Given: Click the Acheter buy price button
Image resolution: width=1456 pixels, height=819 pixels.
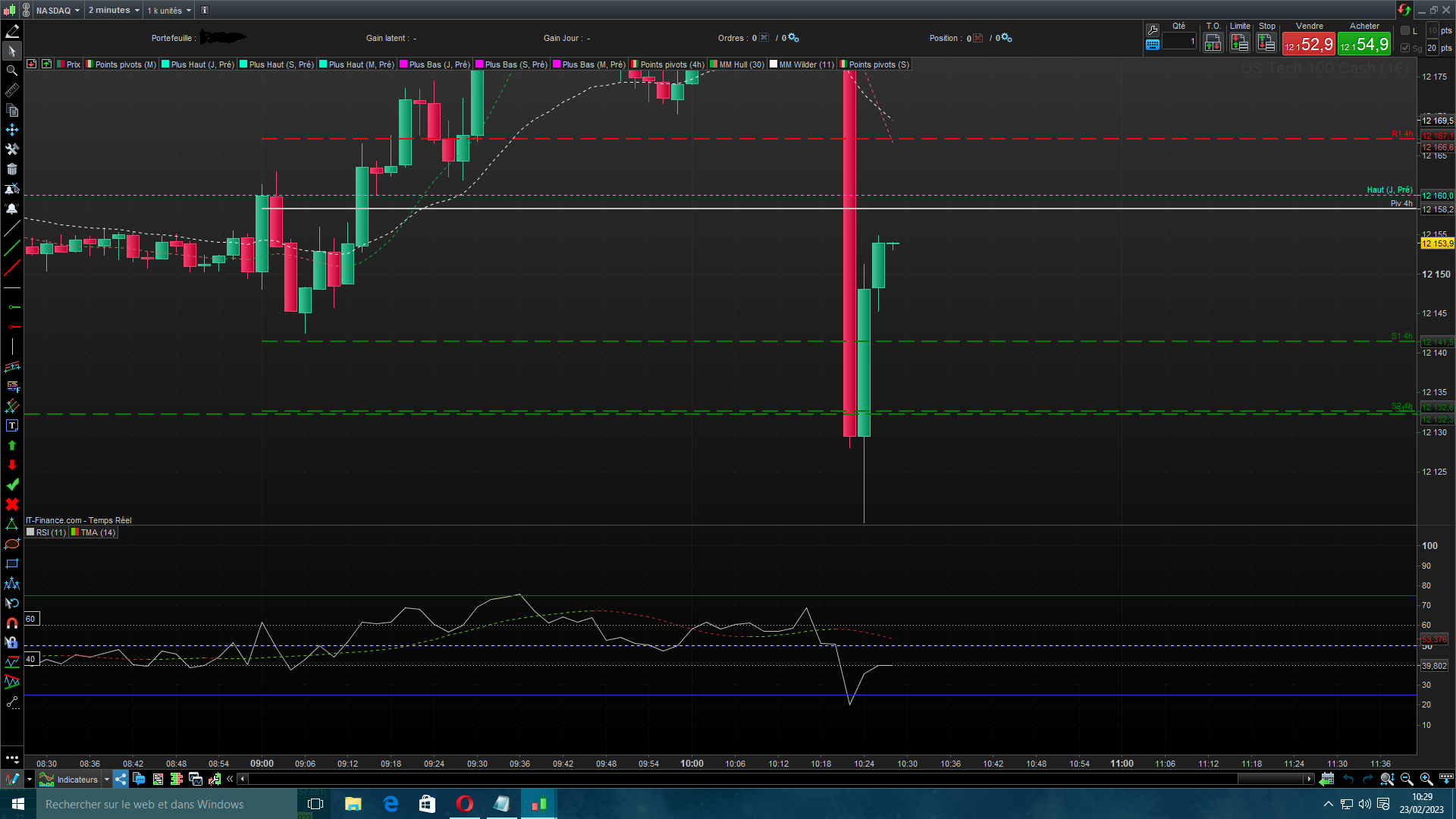Looking at the screenshot, I should click(x=1364, y=44).
